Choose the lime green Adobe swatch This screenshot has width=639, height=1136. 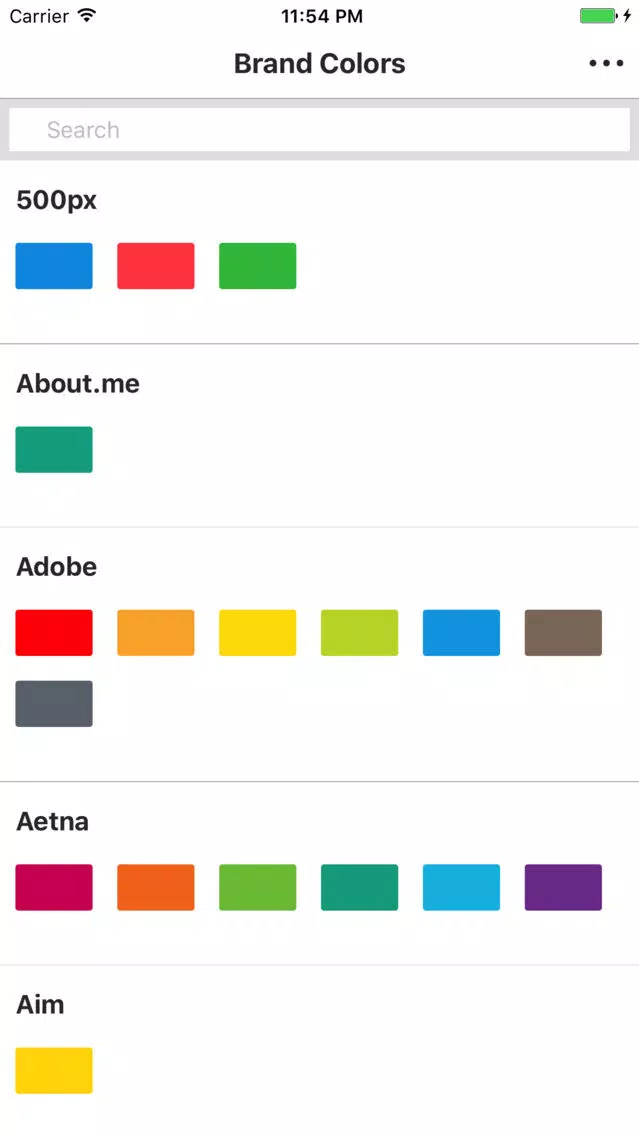click(x=359, y=632)
